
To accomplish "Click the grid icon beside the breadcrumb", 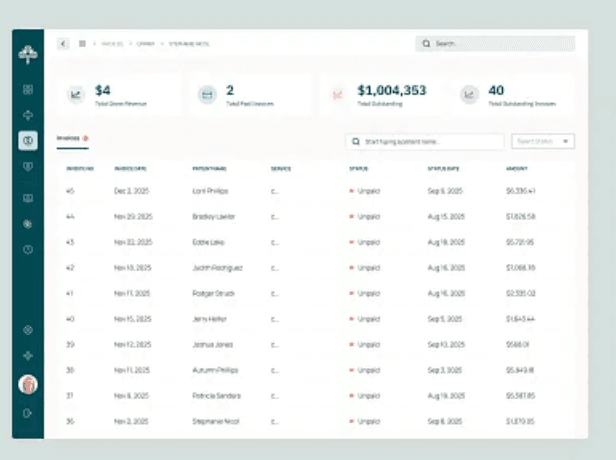I will [82, 44].
